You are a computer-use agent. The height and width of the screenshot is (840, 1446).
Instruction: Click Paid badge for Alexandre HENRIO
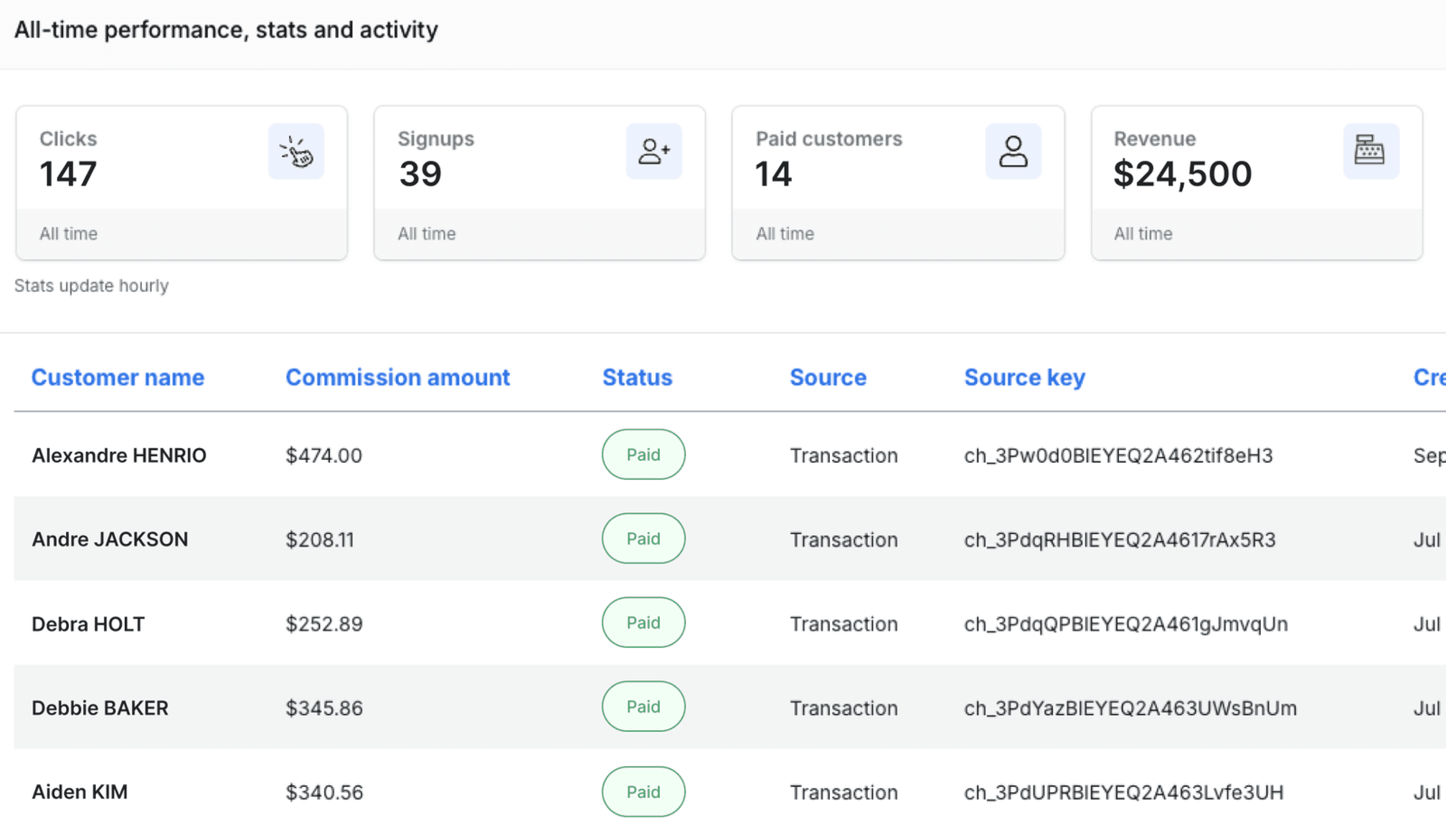tap(643, 455)
